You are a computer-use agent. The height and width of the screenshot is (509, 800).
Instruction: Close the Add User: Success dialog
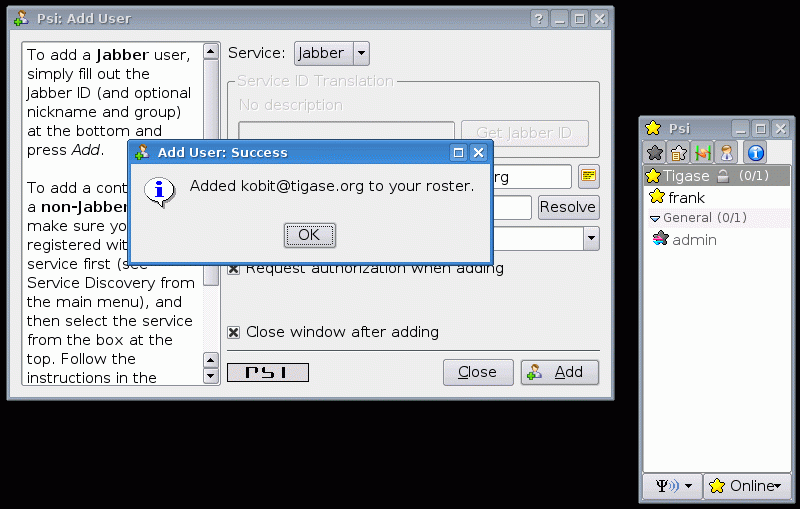(x=478, y=152)
